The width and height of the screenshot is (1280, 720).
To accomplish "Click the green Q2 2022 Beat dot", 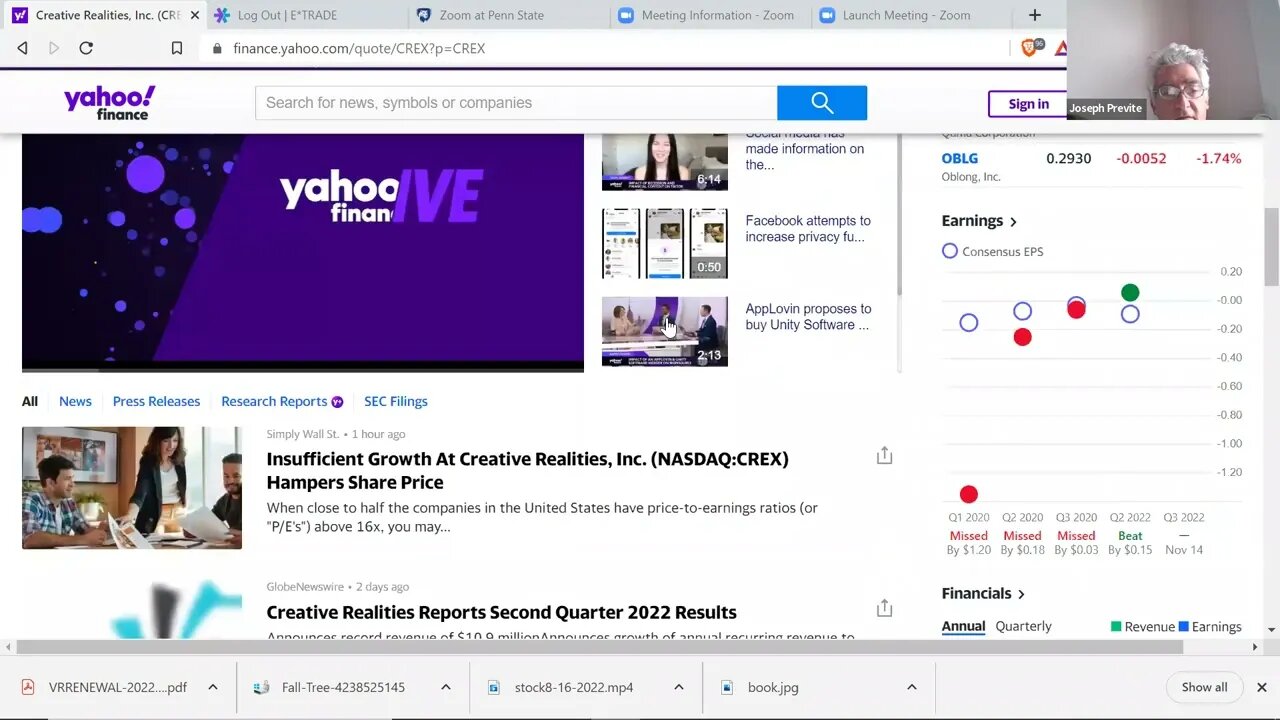I will coord(1130,292).
